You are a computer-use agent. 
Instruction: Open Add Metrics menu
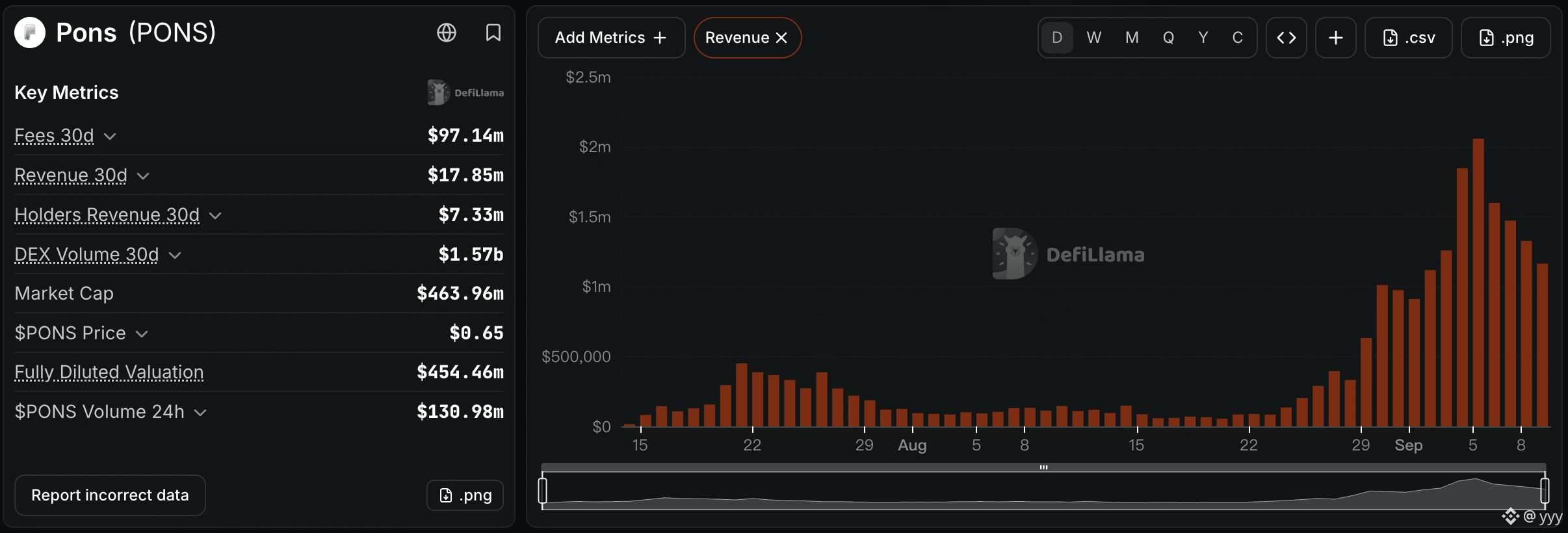point(611,38)
